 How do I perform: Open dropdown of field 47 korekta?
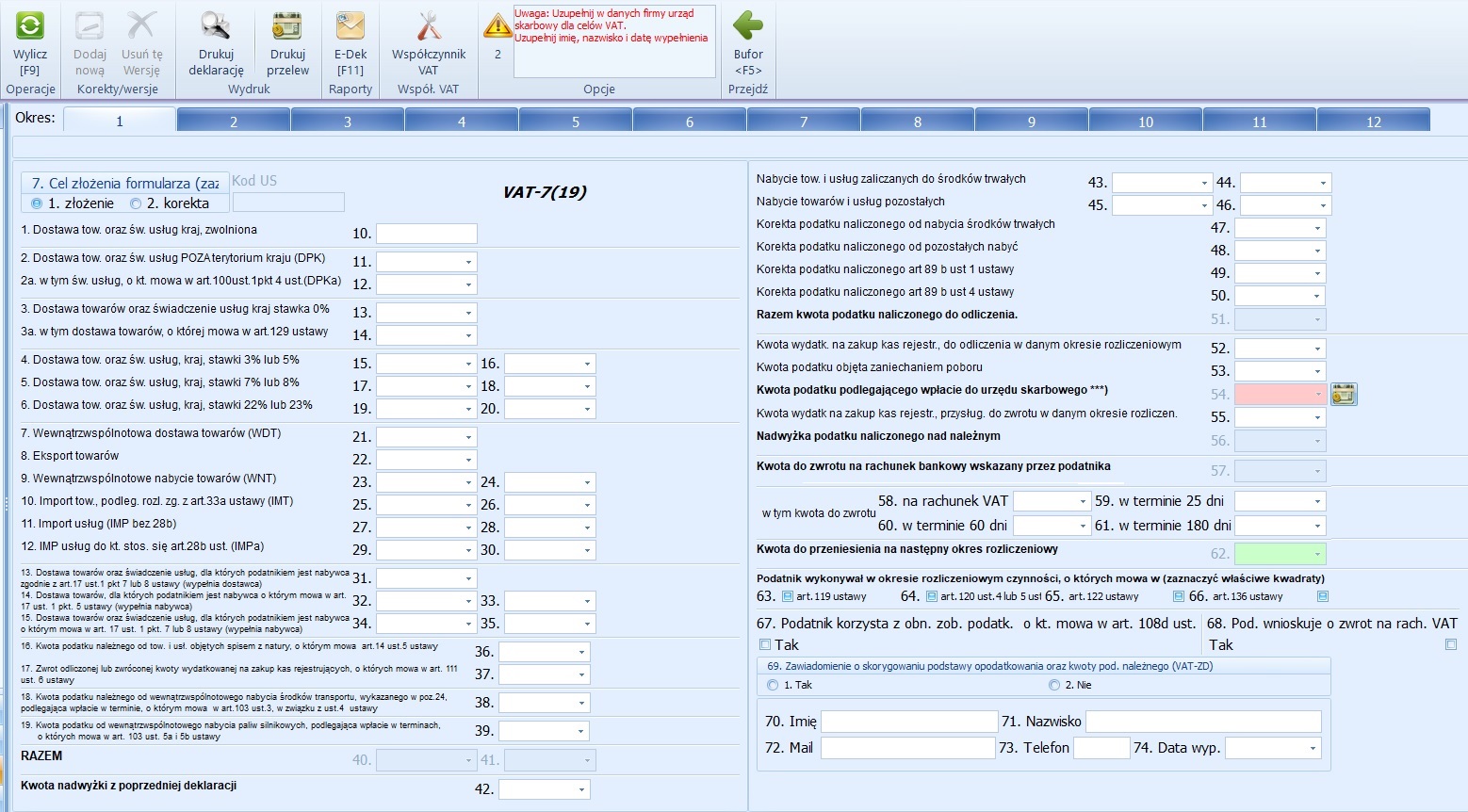1317,228
